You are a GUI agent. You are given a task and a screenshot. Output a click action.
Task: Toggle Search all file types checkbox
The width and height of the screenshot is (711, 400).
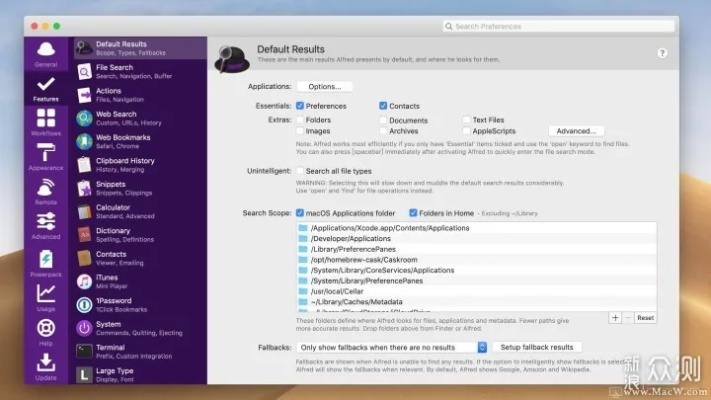pyautogui.click(x=300, y=171)
